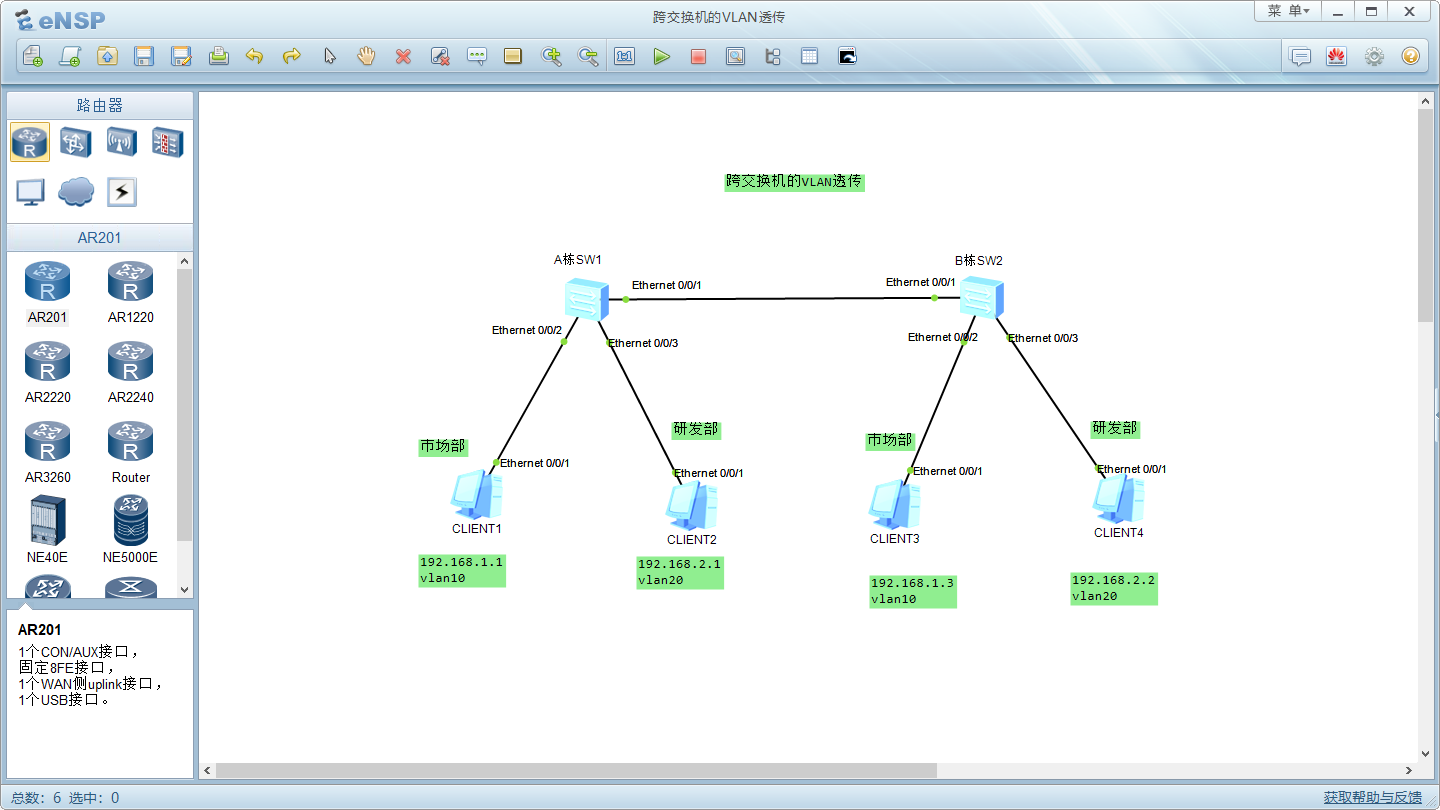Select the delete-all-connections tool
The image size is (1440, 810).
pyautogui.click(x=440, y=57)
